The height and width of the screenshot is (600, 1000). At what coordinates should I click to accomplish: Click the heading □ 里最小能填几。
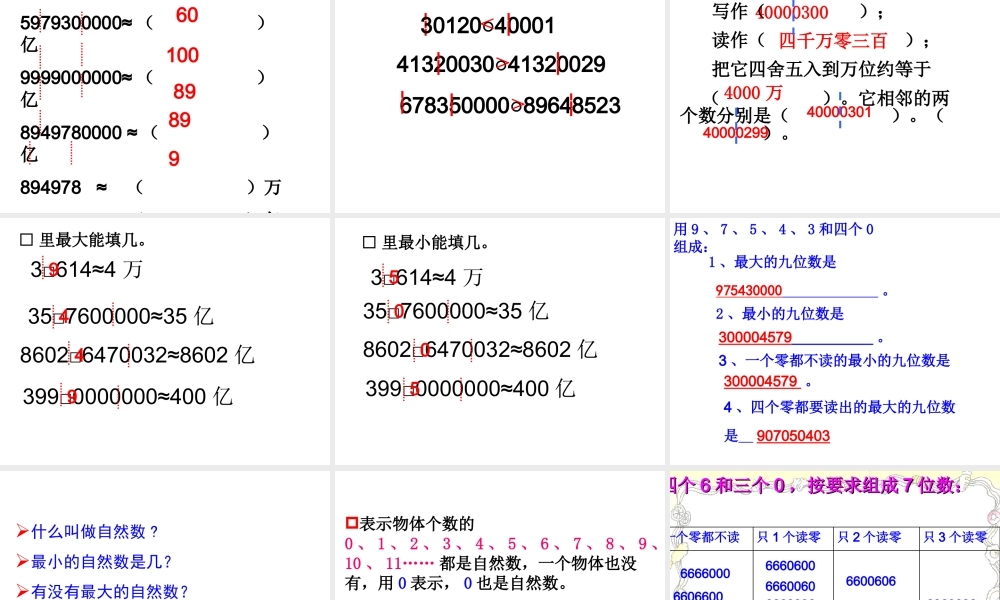(426, 243)
